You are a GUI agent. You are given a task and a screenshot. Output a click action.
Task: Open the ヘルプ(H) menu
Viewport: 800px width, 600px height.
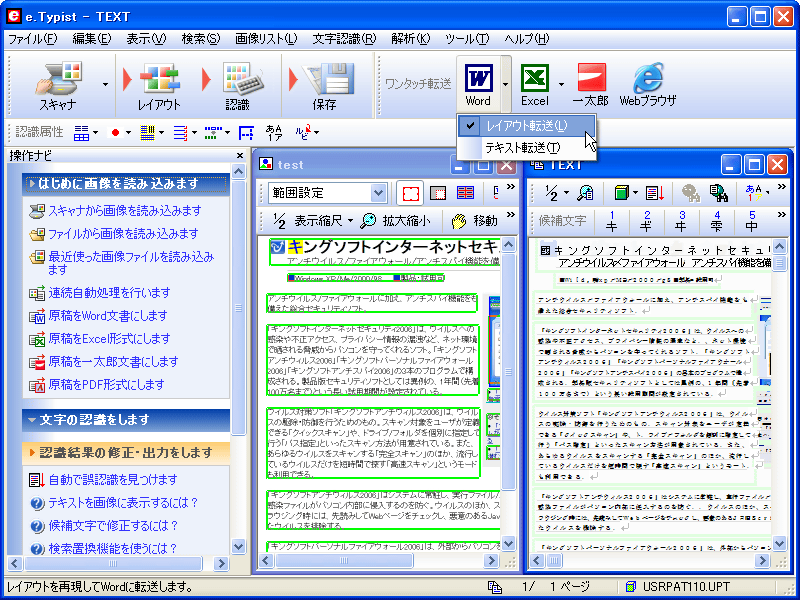[x=527, y=39]
